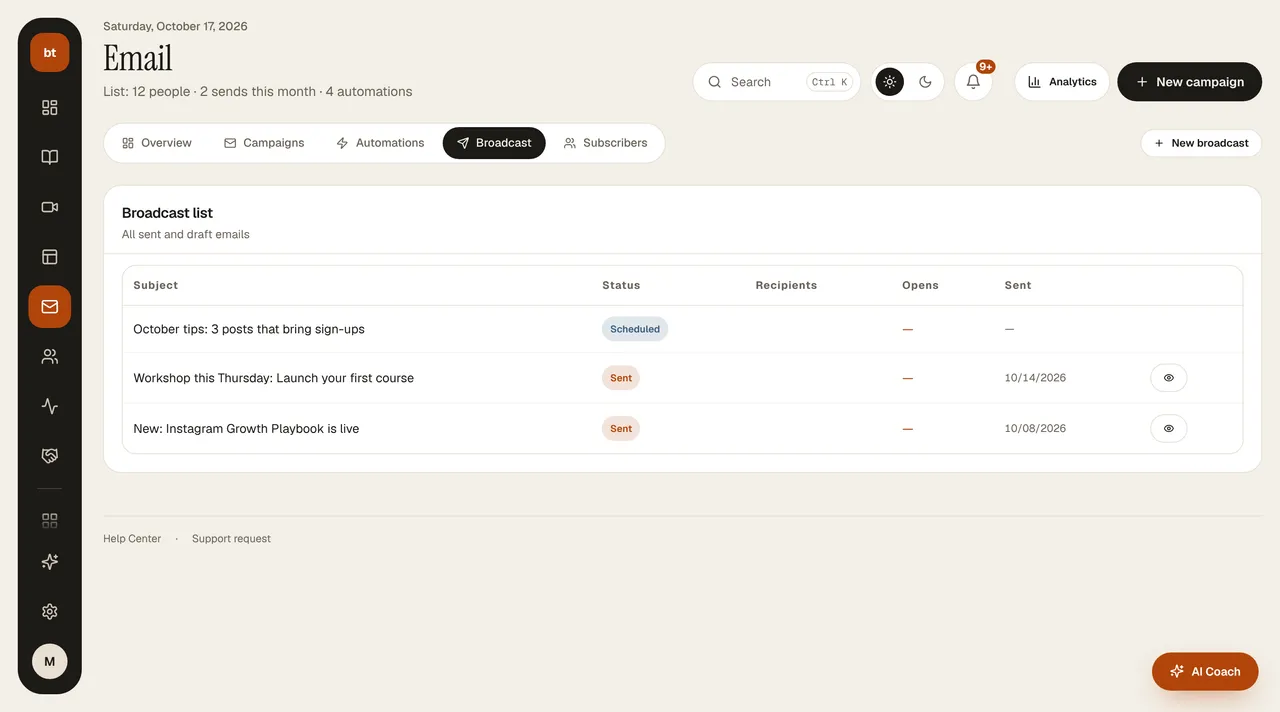This screenshot has height=712, width=1280.
Task: Launch the AI Coach button
Action: click(1205, 672)
